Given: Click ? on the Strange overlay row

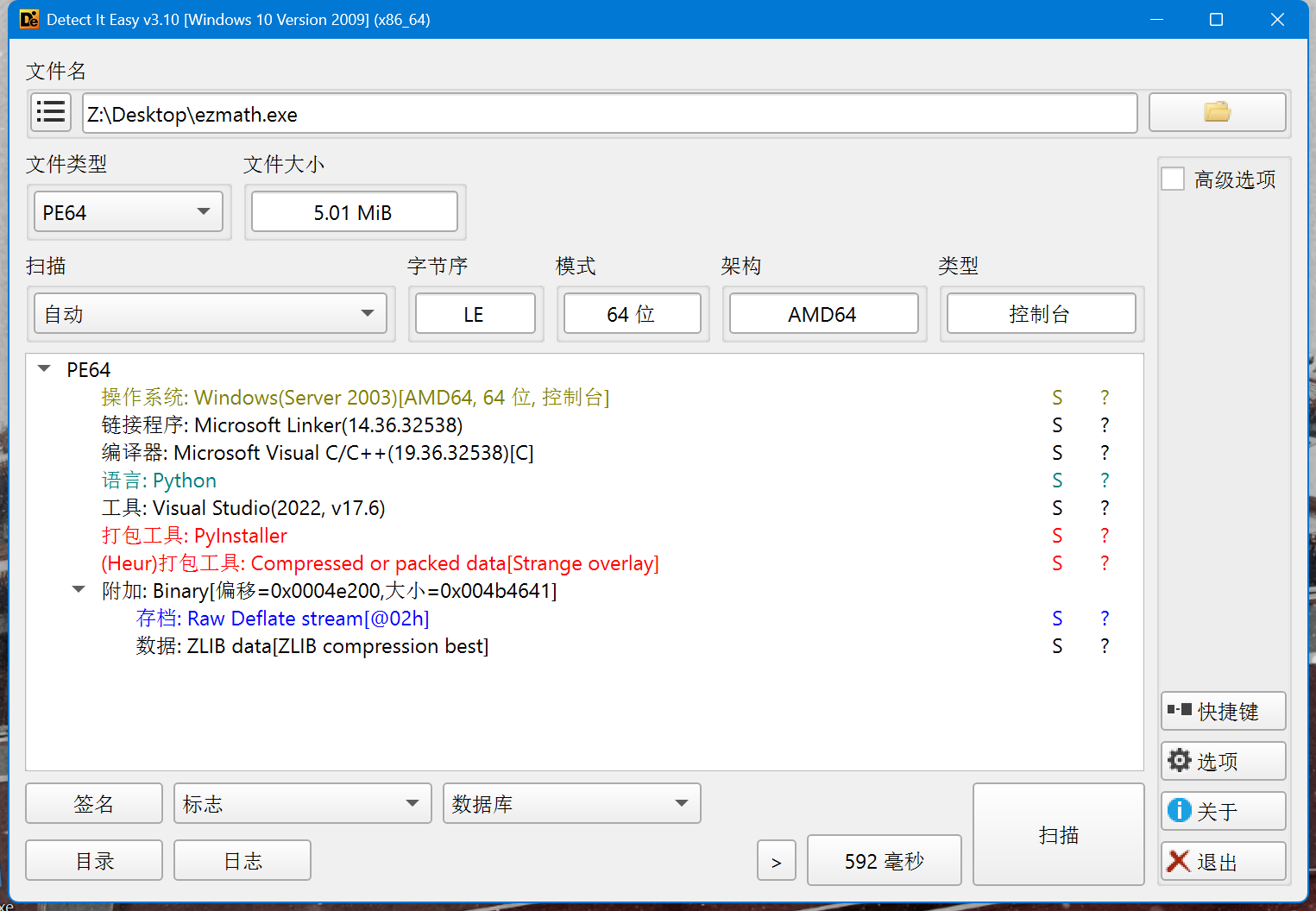Looking at the screenshot, I should [1105, 563].
